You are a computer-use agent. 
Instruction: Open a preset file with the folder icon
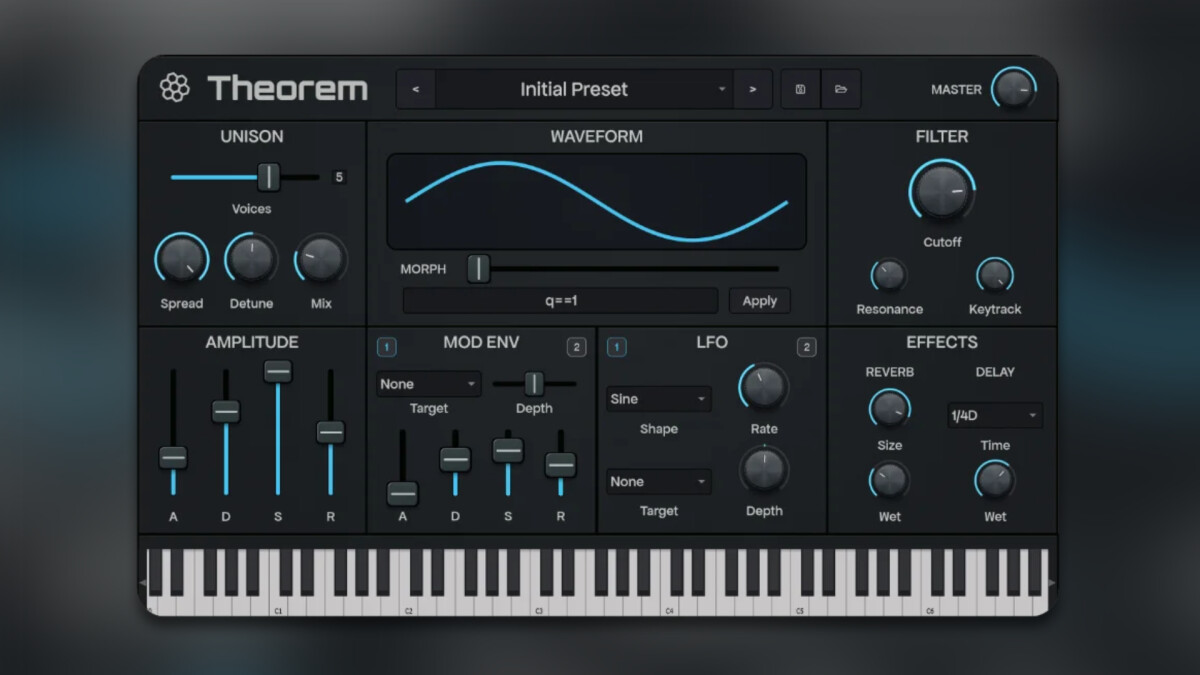pyautogui.click(x=841, y=88)
